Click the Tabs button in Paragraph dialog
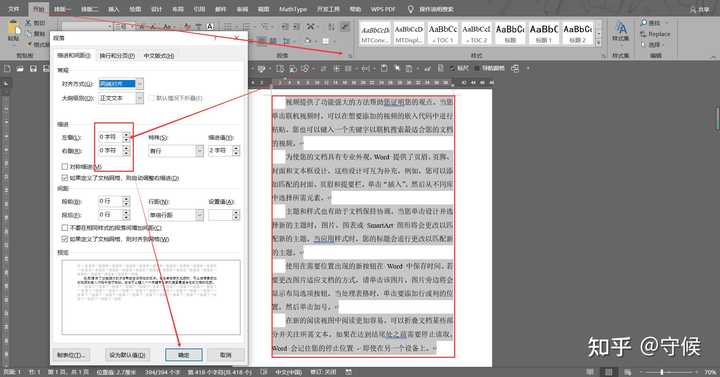 [x=71, y=354]
